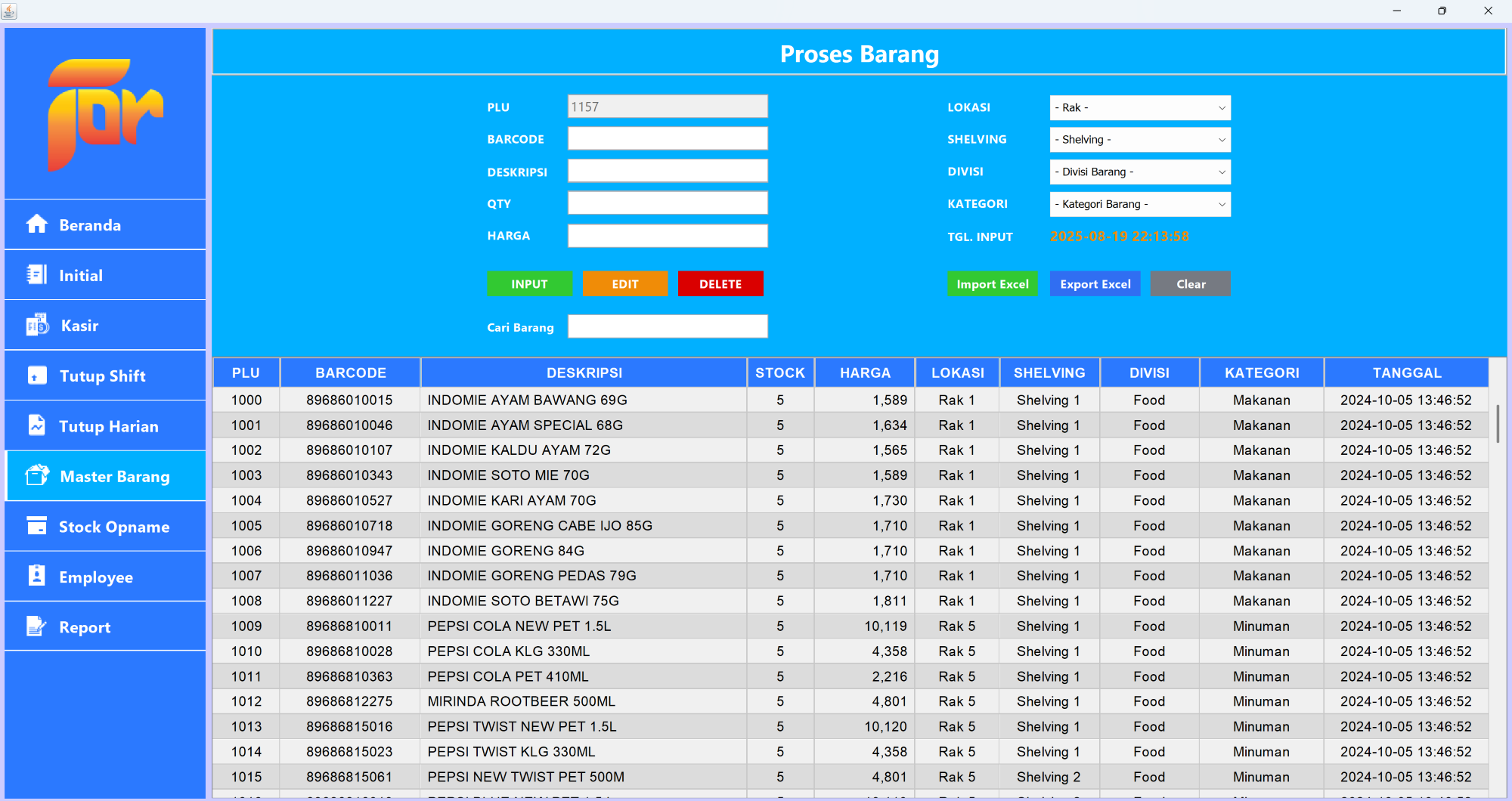
Task: Click the Import Excel button
Action: tap(993, 283)
